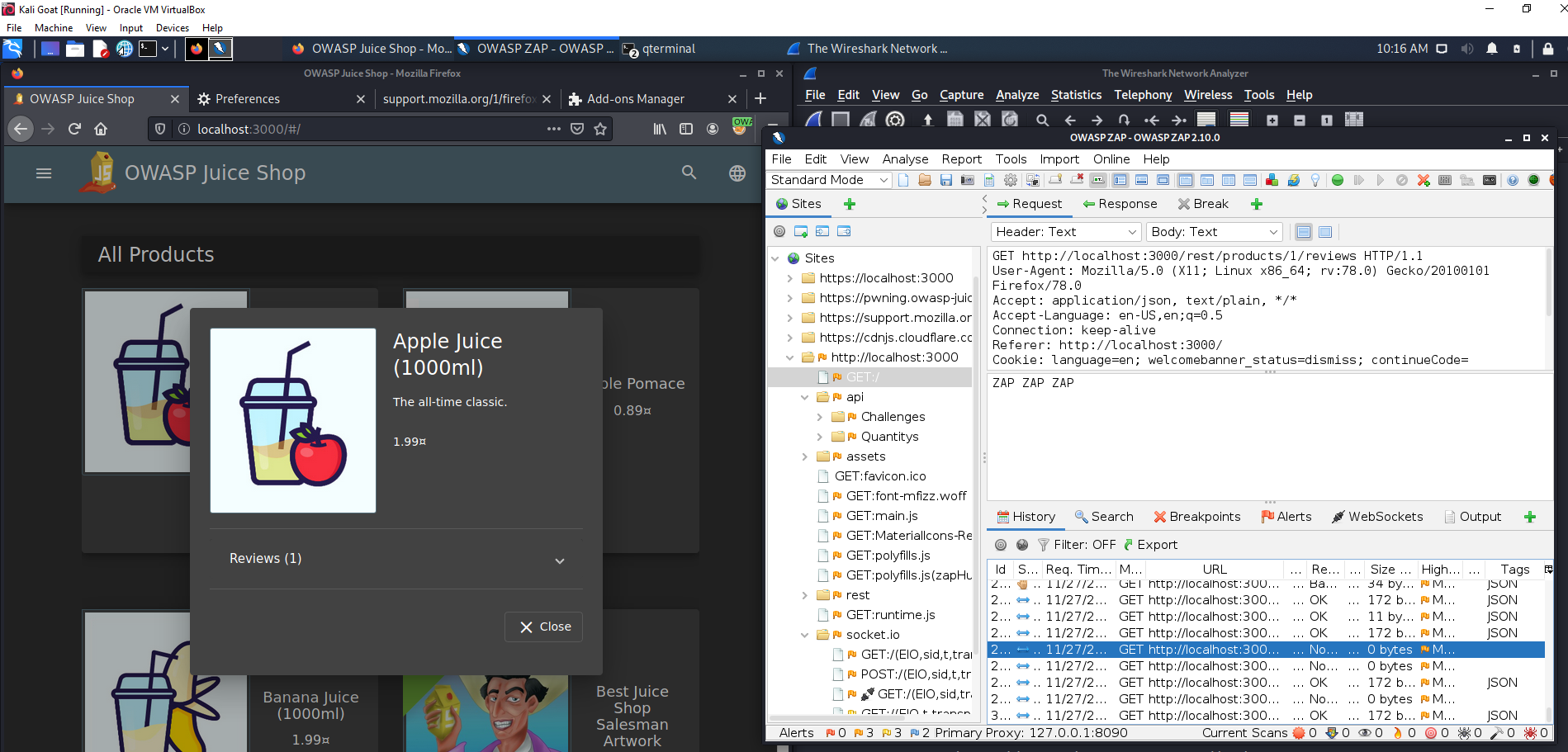Click green plus beside Output tab
This screenshot has height=752, width=1568.
coord(1530,517)
